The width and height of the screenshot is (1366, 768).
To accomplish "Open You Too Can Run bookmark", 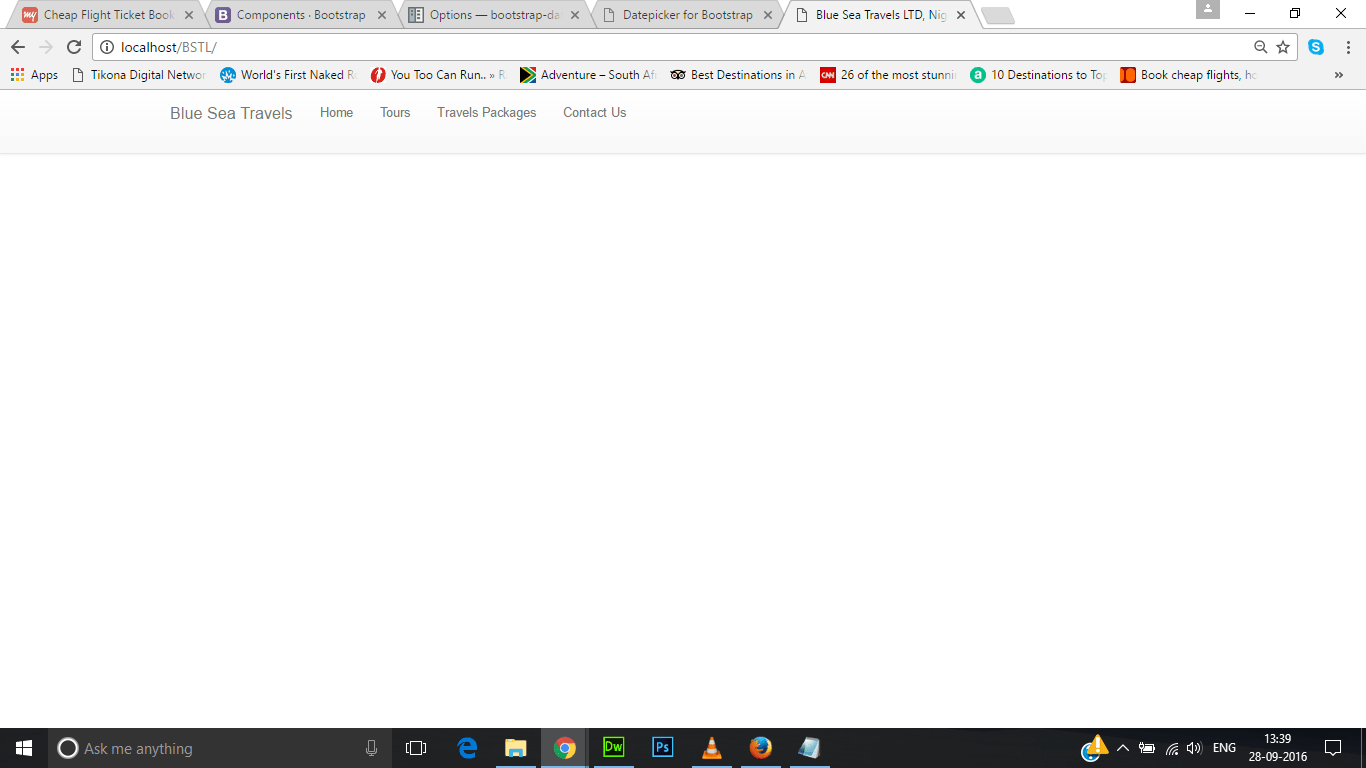I will click(x=438, y=75).
